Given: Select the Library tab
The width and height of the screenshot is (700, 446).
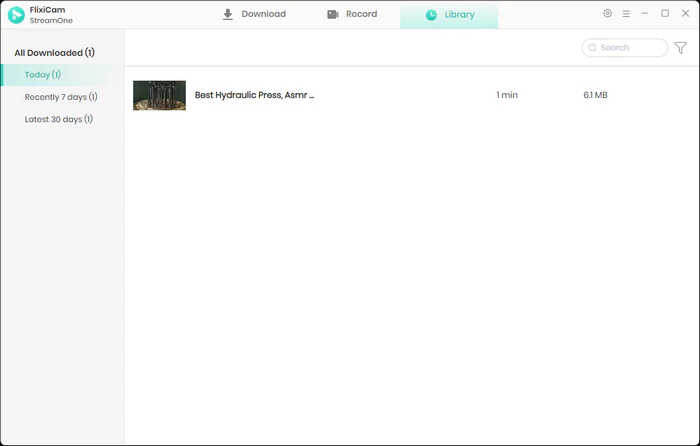Looking at the screenshot, I should coord(449,15).
